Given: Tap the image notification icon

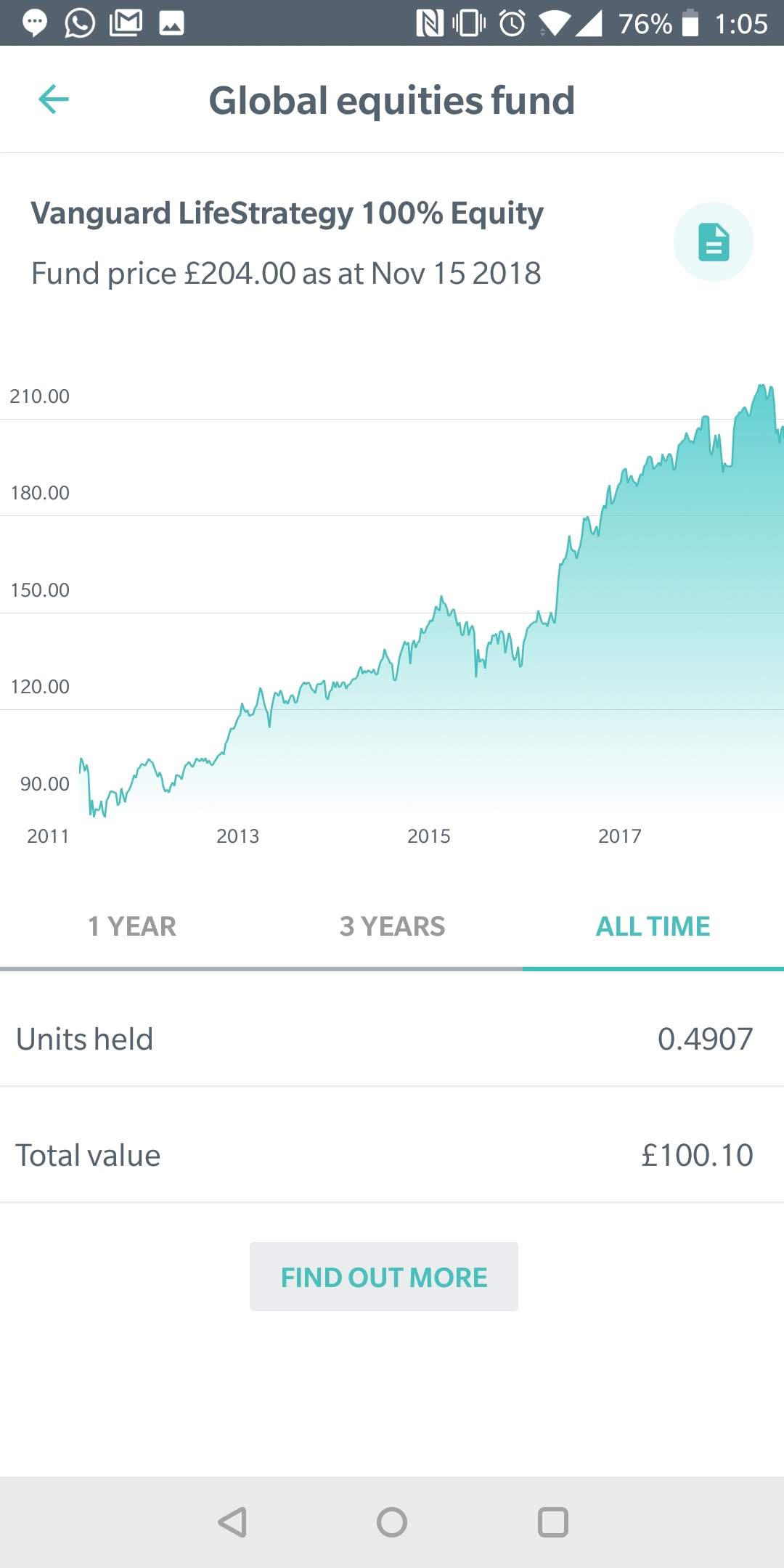Looking at the screenshot, I should click(171, 23).
